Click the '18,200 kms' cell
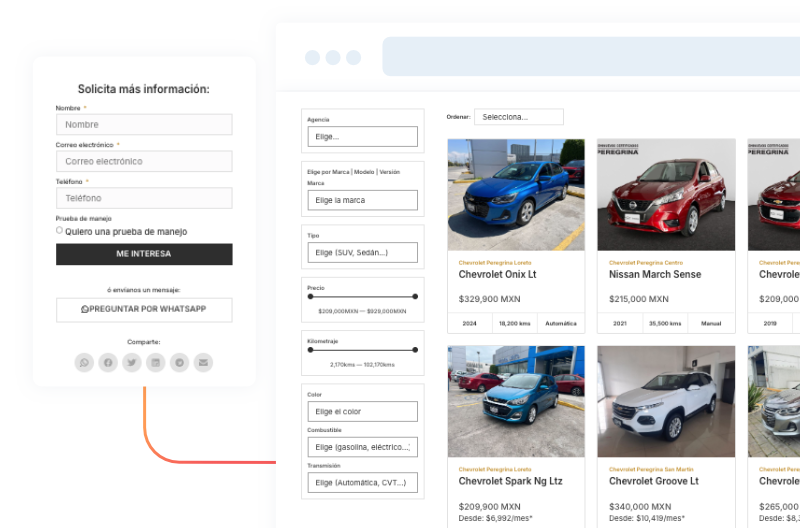The width and height of the screenshot is (800, 528). [515, 323]
